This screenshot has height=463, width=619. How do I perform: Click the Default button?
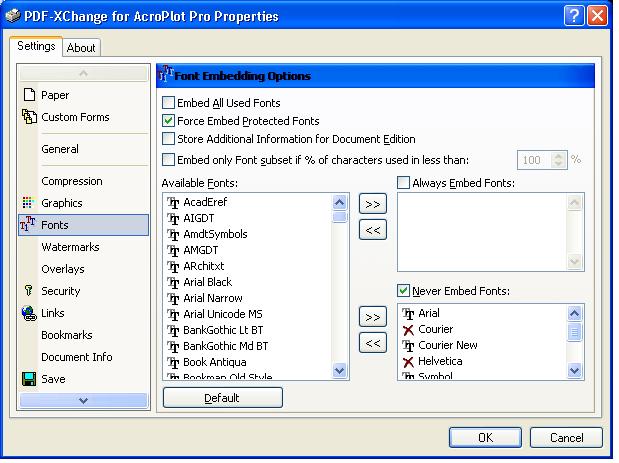click(x=223, y=397)
